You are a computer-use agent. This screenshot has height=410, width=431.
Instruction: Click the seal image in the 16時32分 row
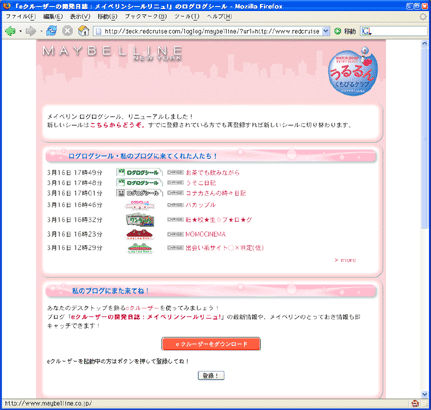tap(140, 220)
